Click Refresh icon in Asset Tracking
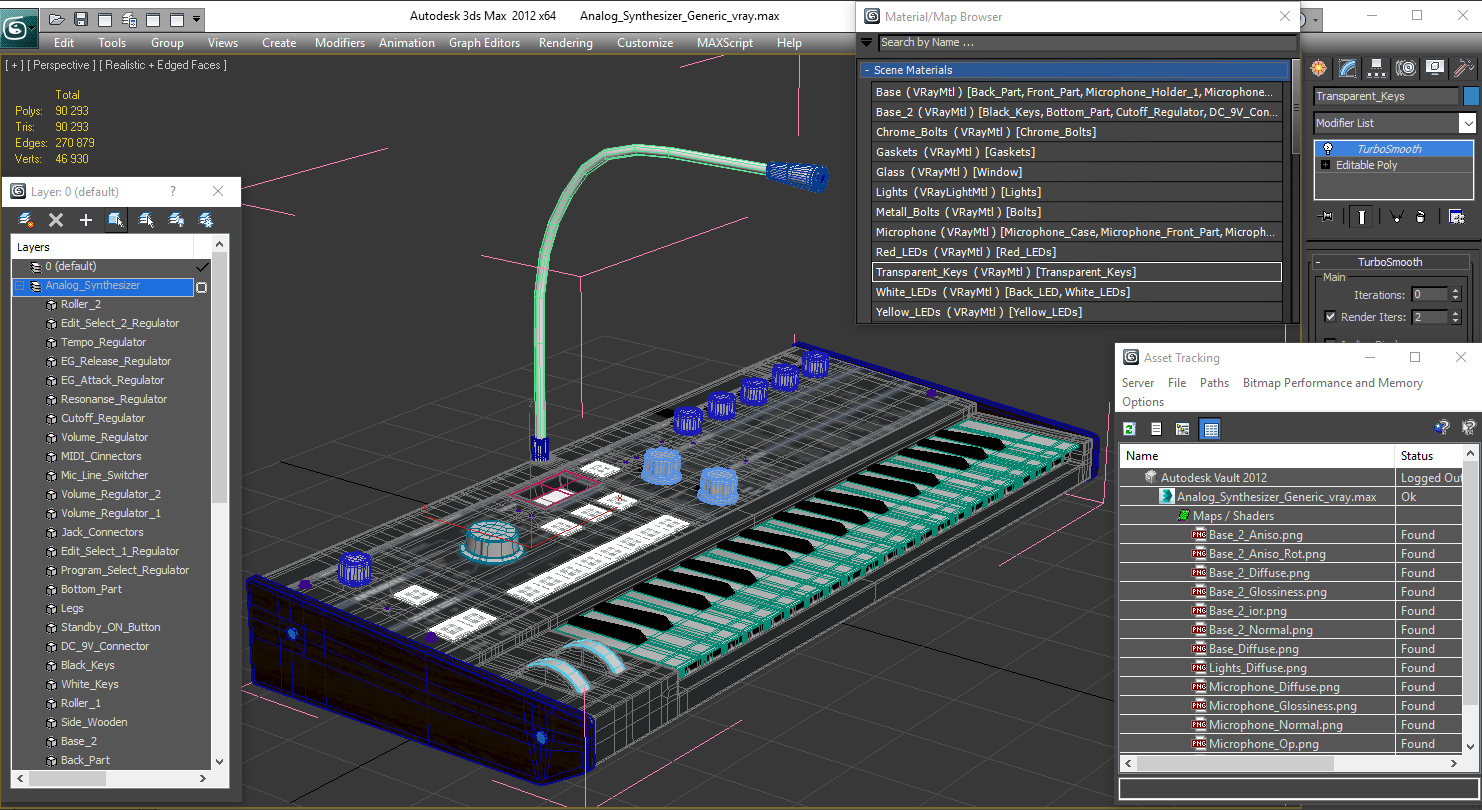1482x810 pixels. [x=1129, y=429]
